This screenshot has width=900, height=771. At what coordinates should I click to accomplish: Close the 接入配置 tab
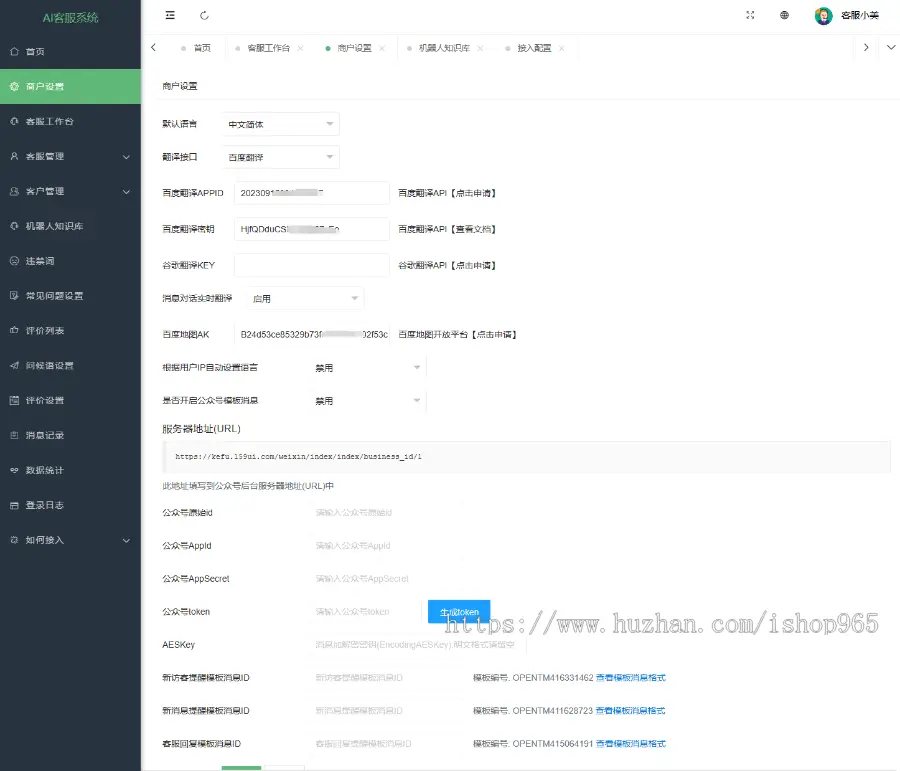(561, 48)
